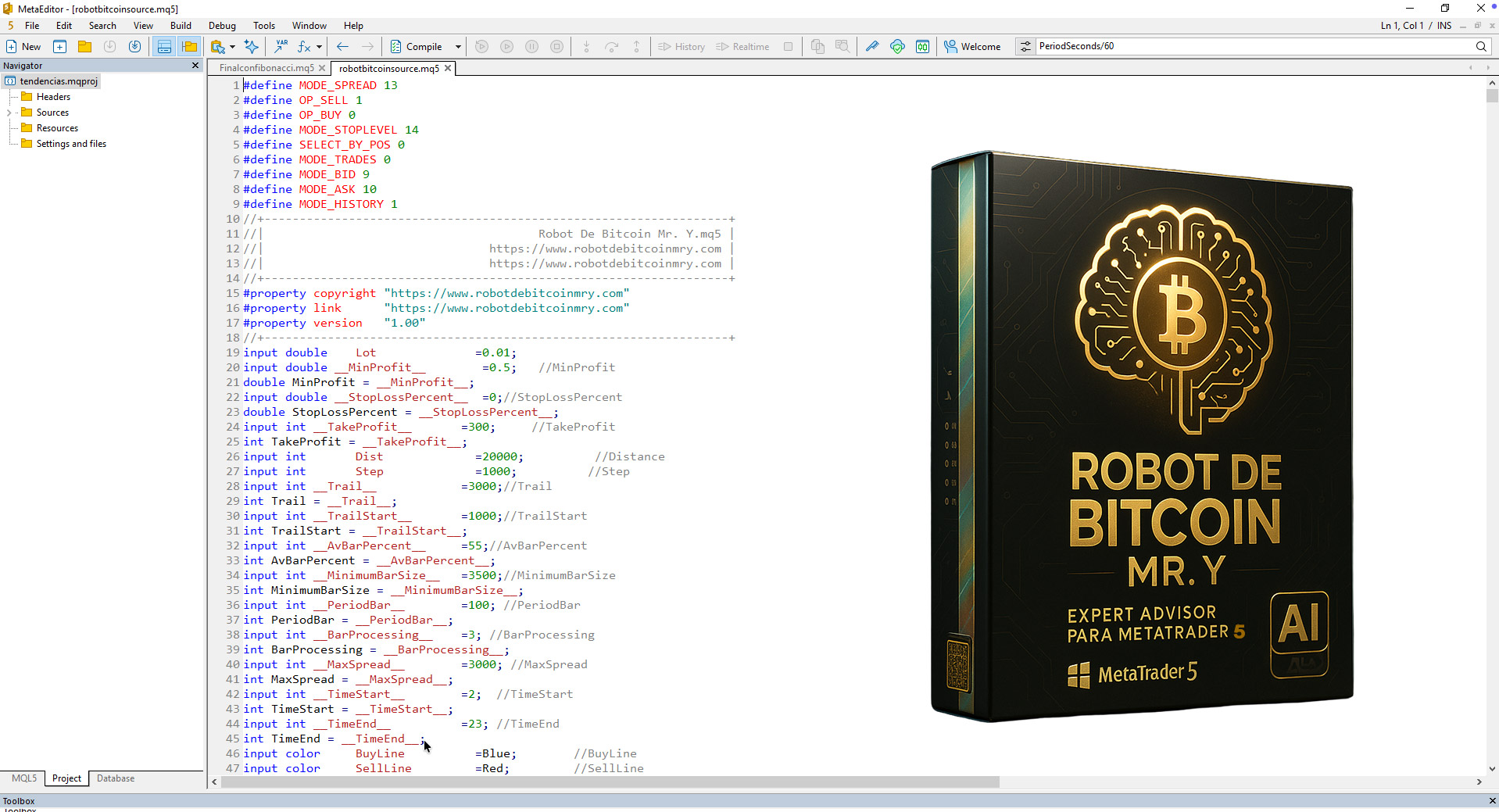Expand the Sources folder in Navigator
The image size is (1499, 812).
pos(9,113)
